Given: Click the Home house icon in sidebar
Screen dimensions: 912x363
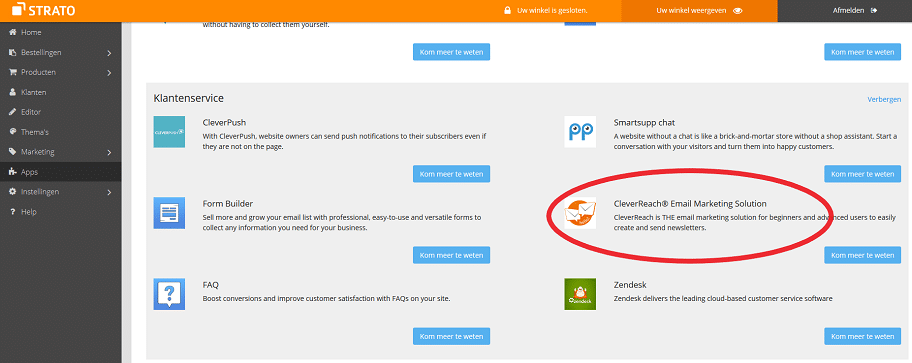Looking at the screenshot, I should click(12, 33).
